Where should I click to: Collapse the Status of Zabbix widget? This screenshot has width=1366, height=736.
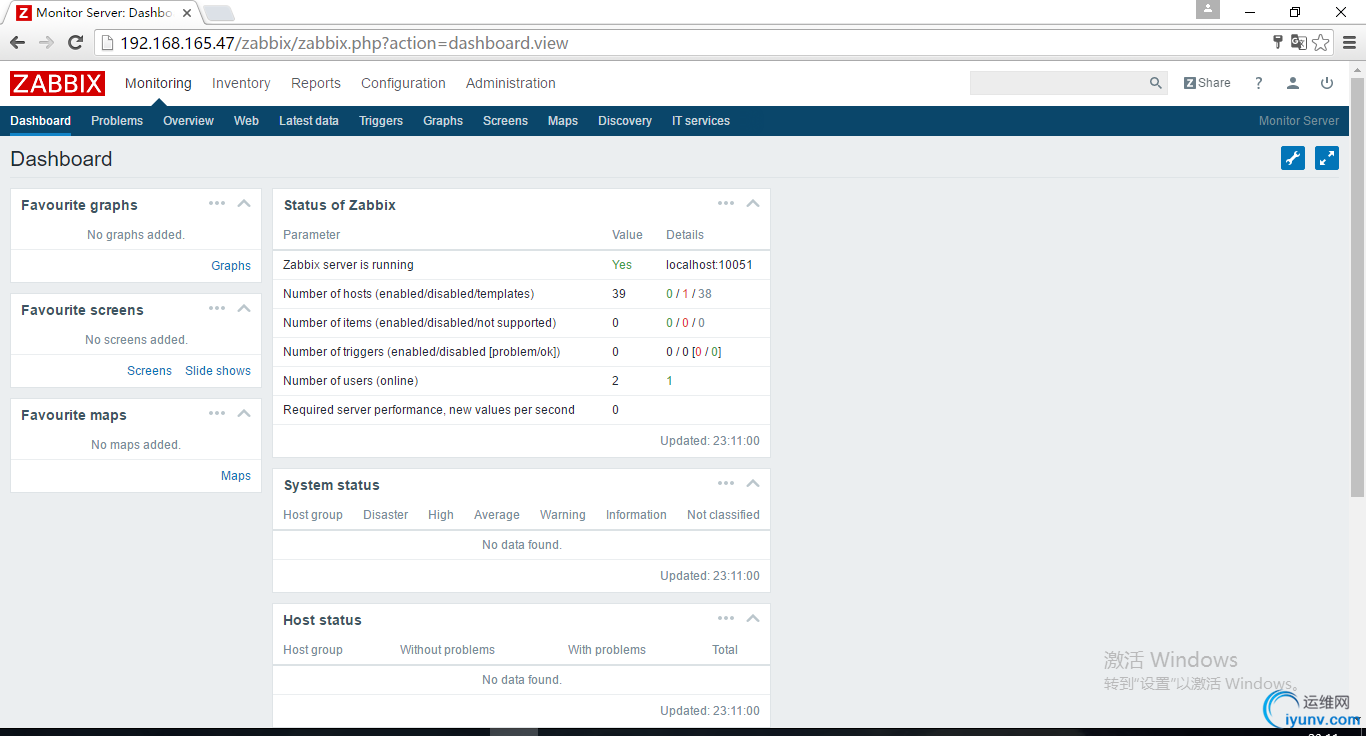pos(753,203)
